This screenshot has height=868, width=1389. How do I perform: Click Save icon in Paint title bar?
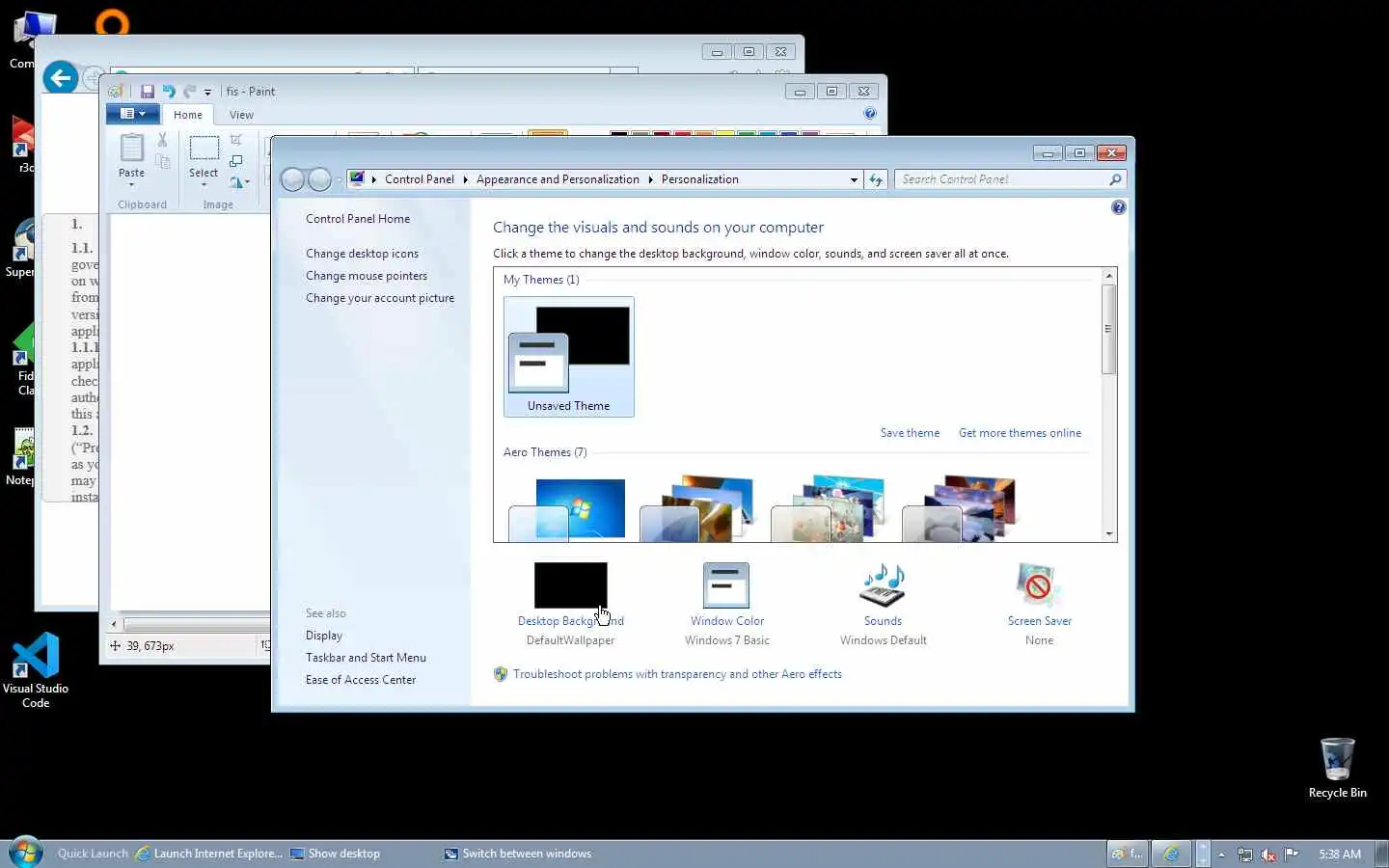tap(148, 92)
